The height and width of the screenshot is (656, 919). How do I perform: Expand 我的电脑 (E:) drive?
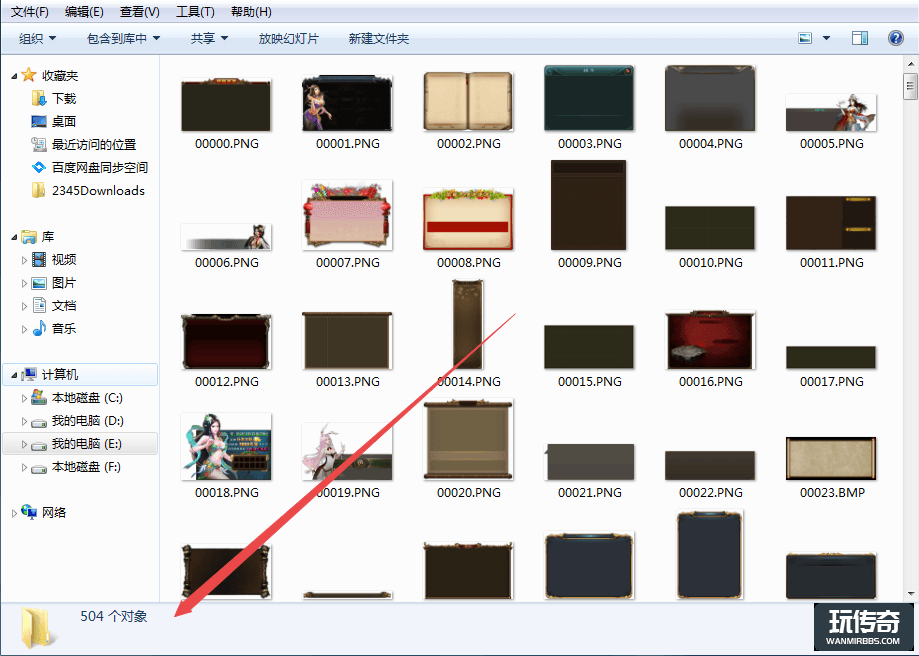click(24, 444)
